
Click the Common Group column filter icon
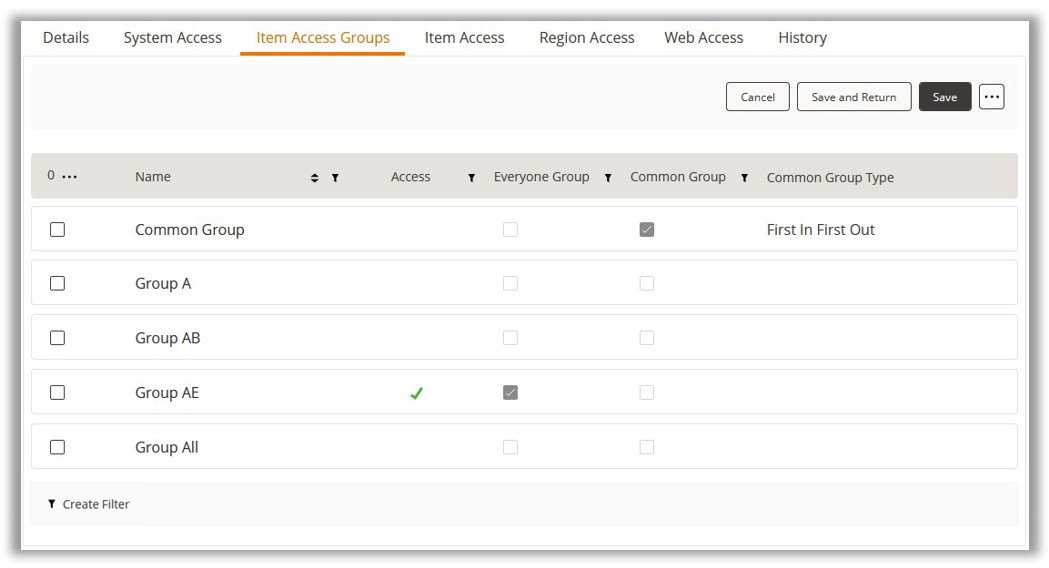pyautogui.click(x=744, y=178)
